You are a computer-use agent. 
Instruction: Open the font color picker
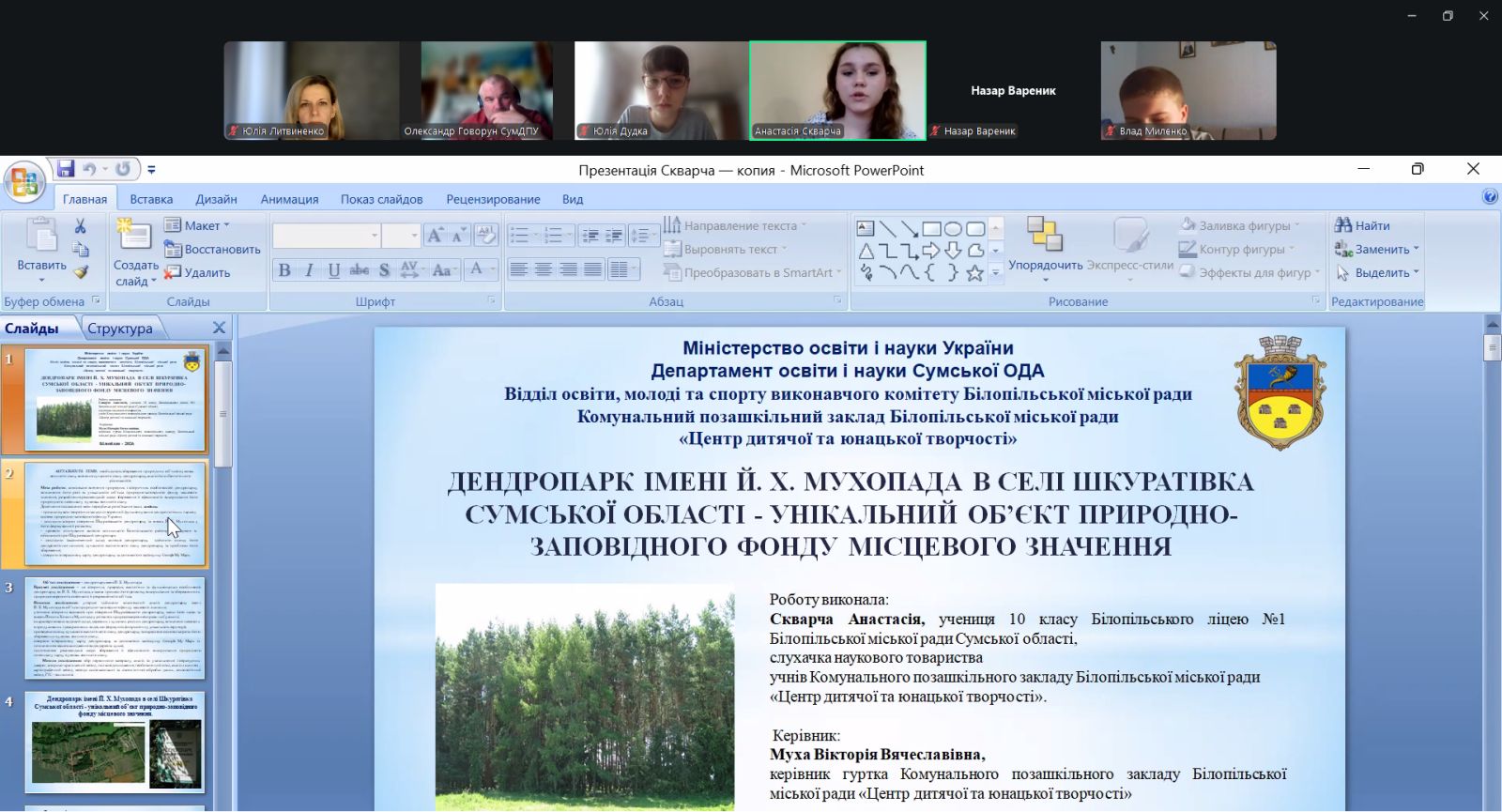click(481, 270)
